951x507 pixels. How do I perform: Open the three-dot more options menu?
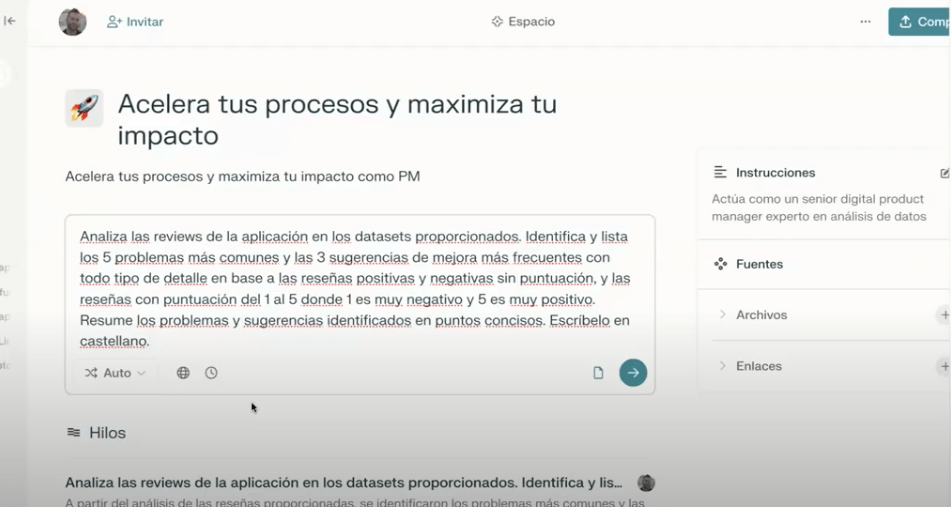pyautogui.click(x=865, y=22)
